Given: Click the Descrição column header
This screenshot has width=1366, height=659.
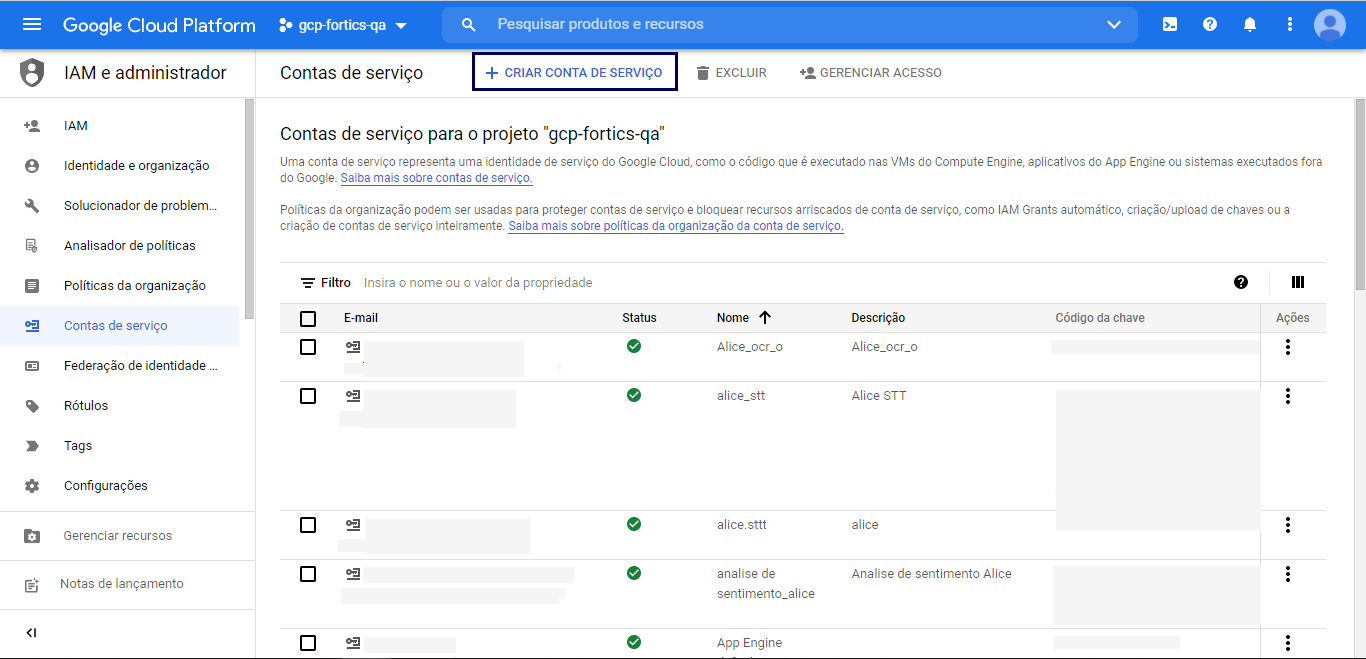Looking at the screenshot, I should tap(878, 318).
